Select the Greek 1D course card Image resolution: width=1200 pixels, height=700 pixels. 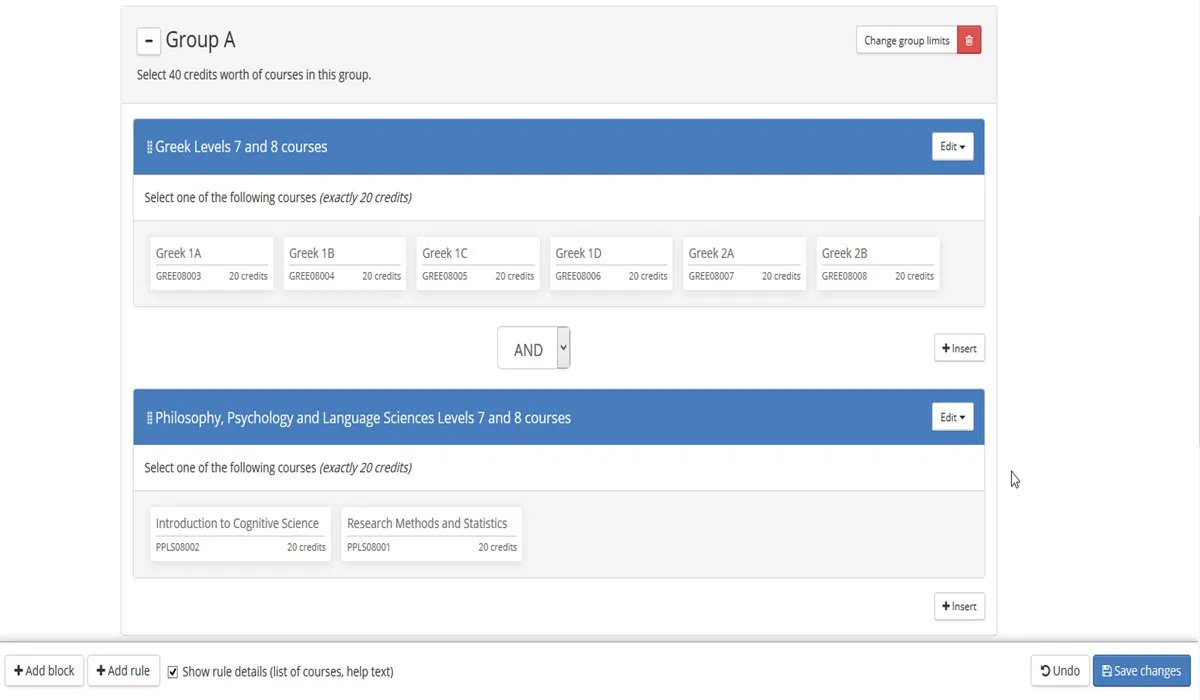(610, 262)
